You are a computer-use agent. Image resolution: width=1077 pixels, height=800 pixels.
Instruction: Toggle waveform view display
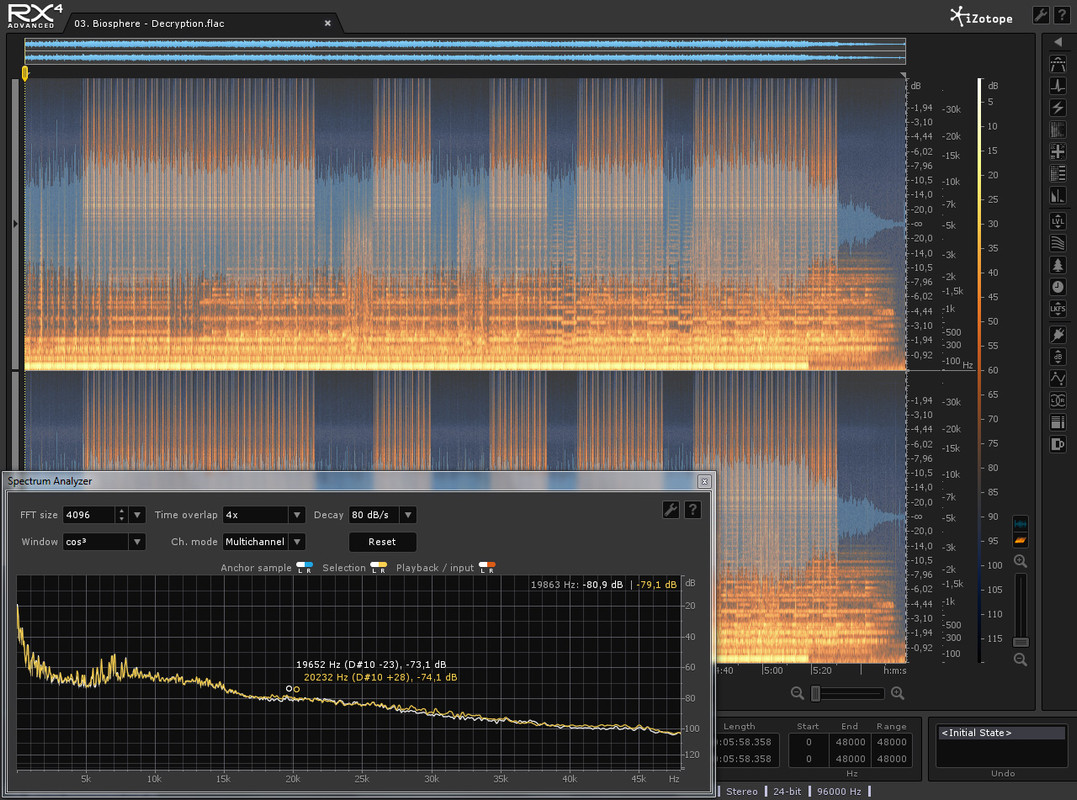pos(1021,524)
